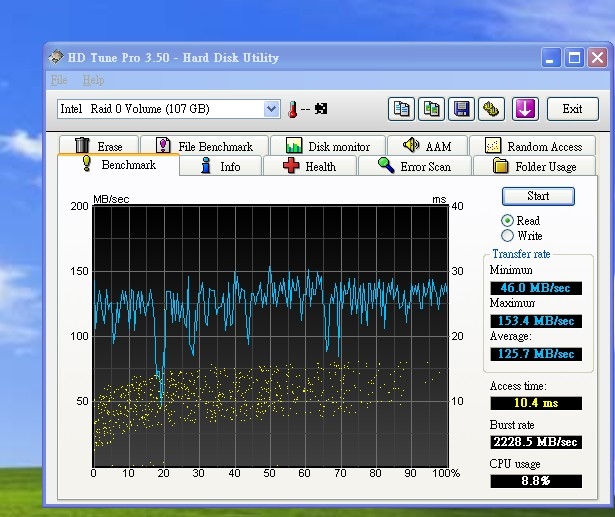
Task: Click the Exit button
Action: point(572,108)
